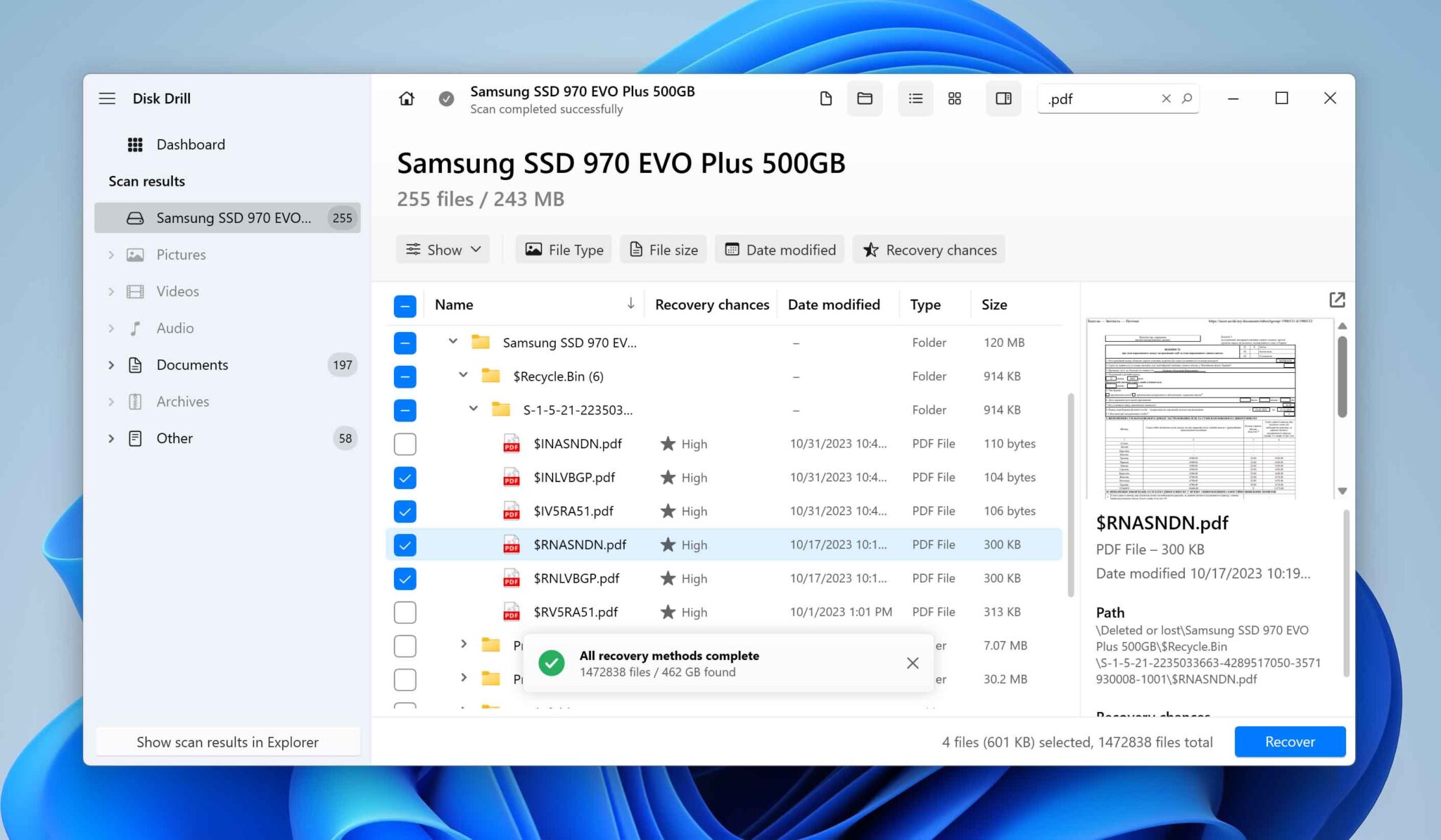Open the Show filter dropdown

(x=443, y=249)
